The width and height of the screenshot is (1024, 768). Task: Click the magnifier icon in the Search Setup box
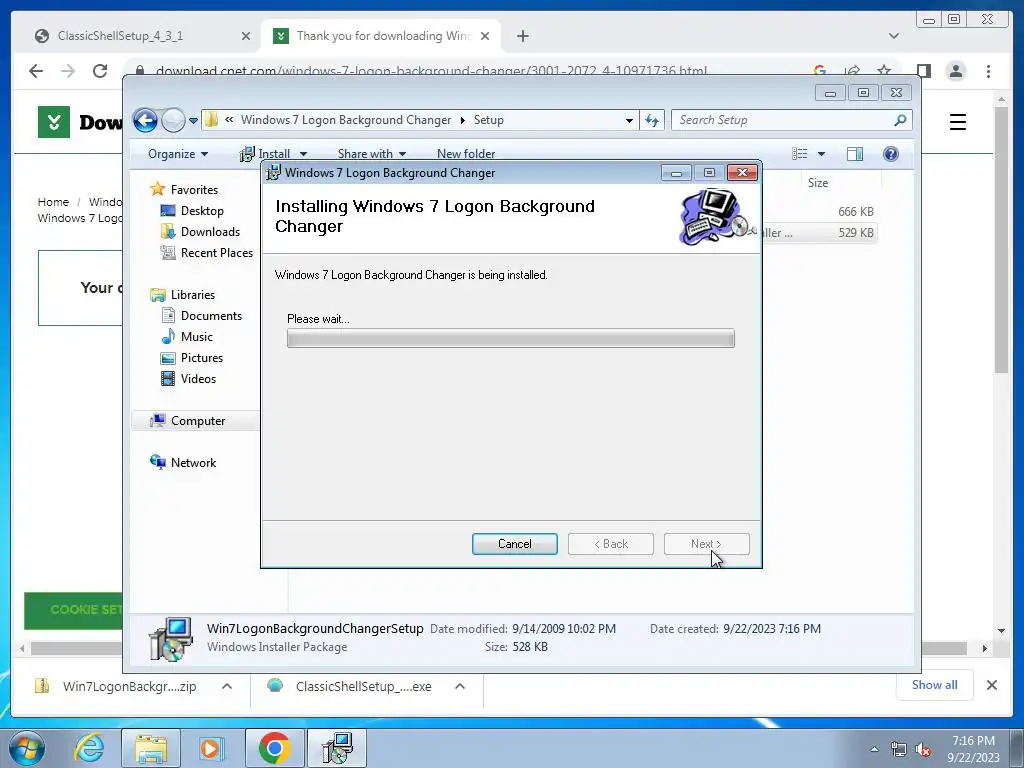(x=901, y=120)
